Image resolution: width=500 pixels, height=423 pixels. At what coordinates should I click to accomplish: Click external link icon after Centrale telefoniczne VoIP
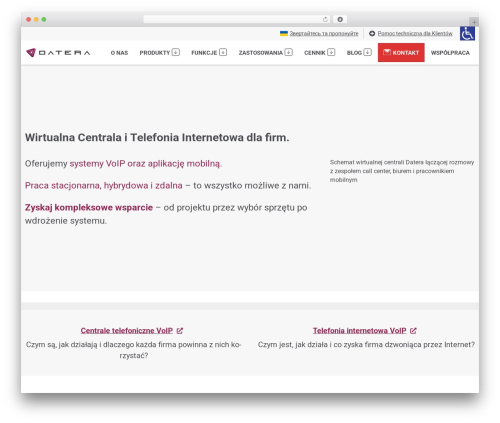coord(180,331)
